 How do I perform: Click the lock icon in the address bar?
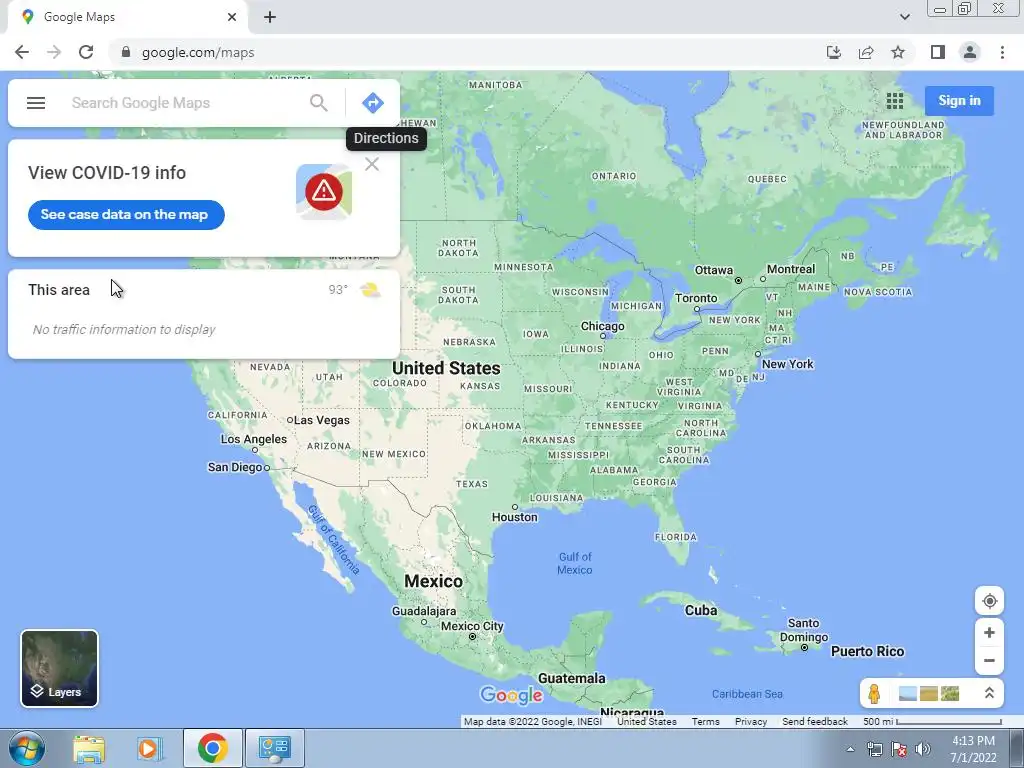(126, 52)
